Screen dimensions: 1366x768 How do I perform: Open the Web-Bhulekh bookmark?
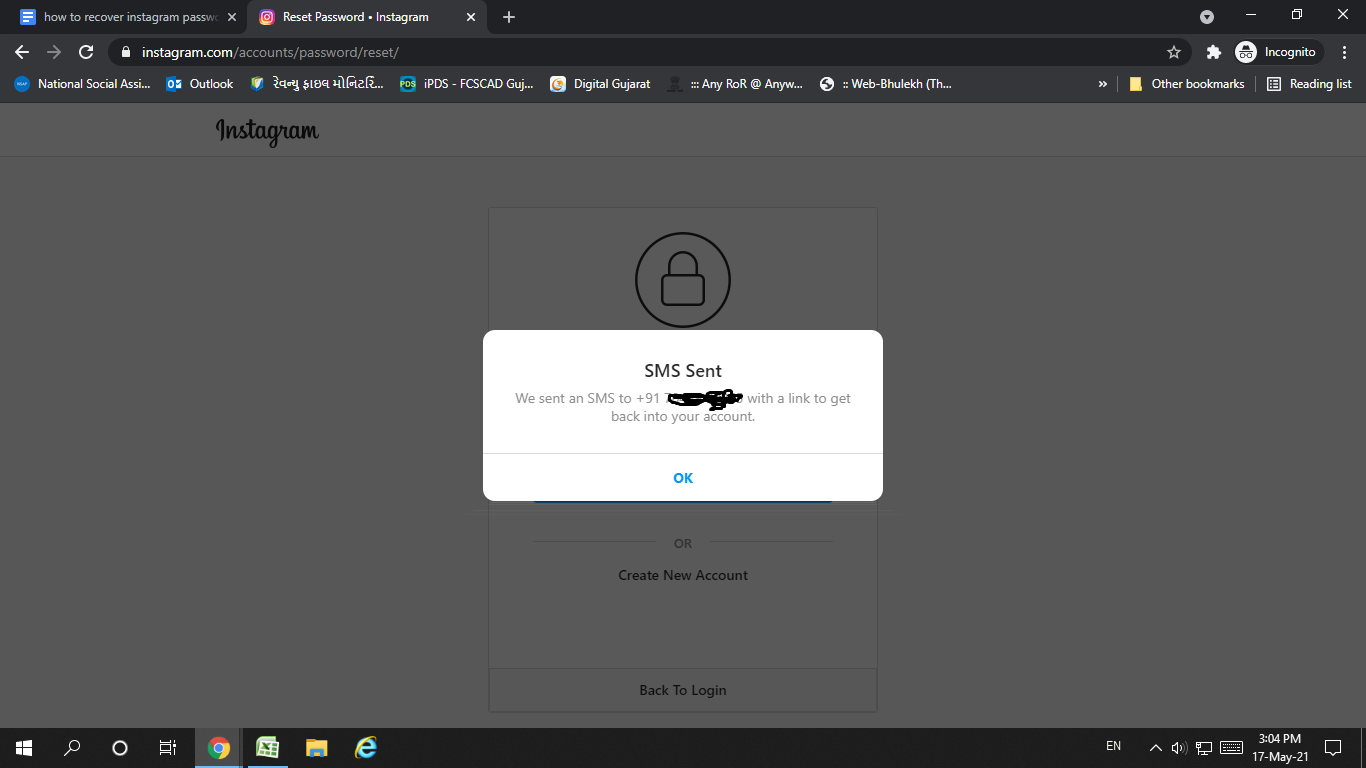886,84
